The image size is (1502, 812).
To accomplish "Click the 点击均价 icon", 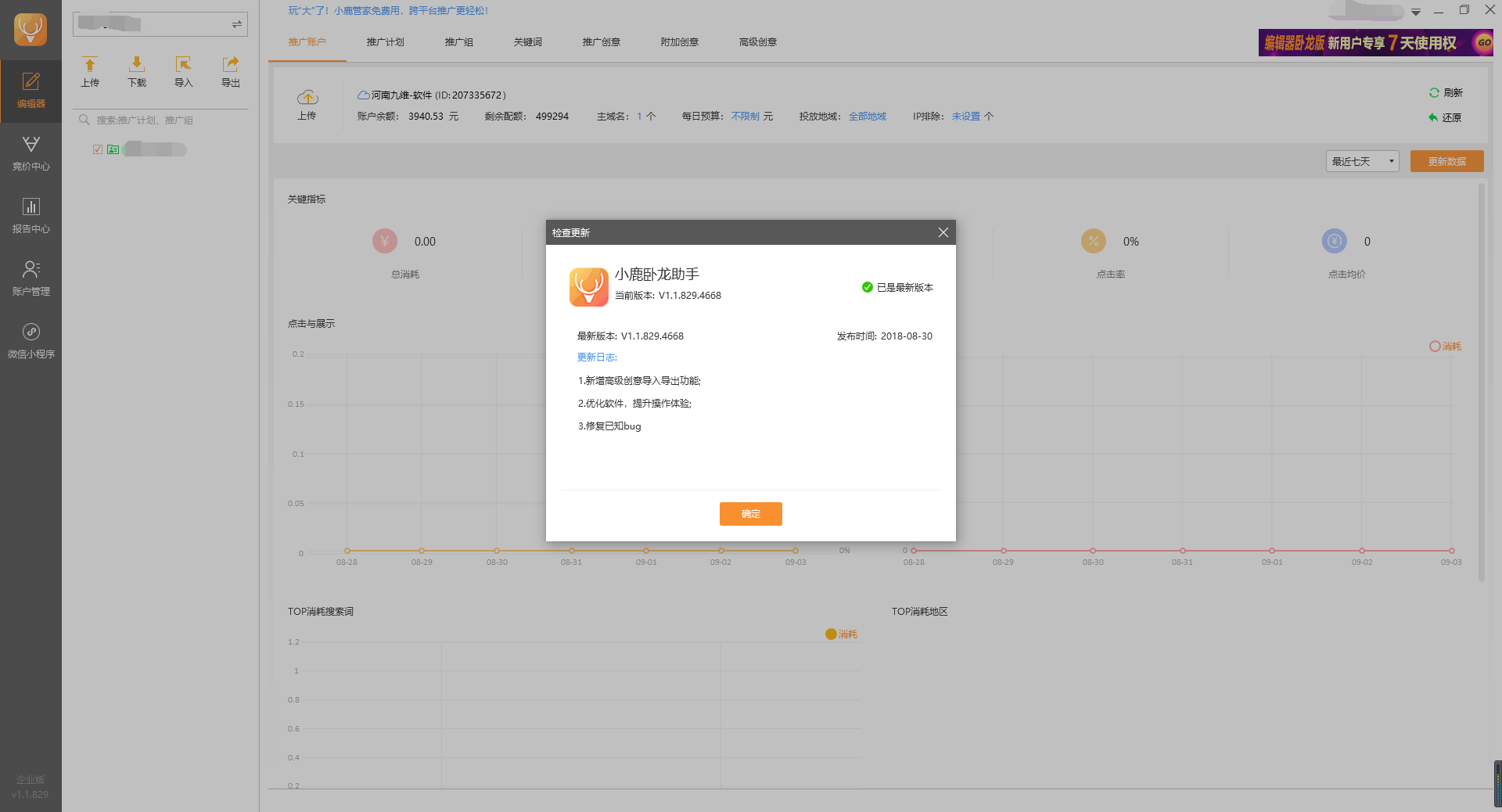I will (1335, 241).
